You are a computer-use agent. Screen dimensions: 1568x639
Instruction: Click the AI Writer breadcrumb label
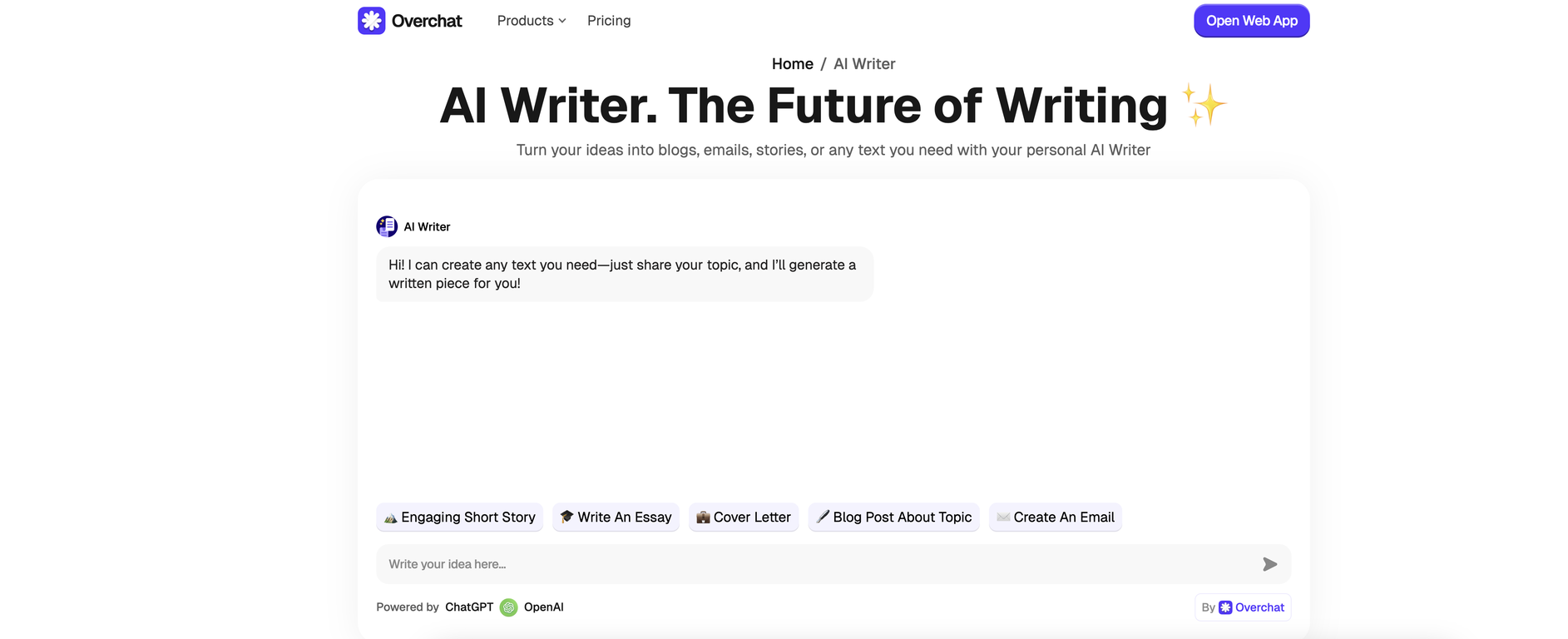(864, 63)
